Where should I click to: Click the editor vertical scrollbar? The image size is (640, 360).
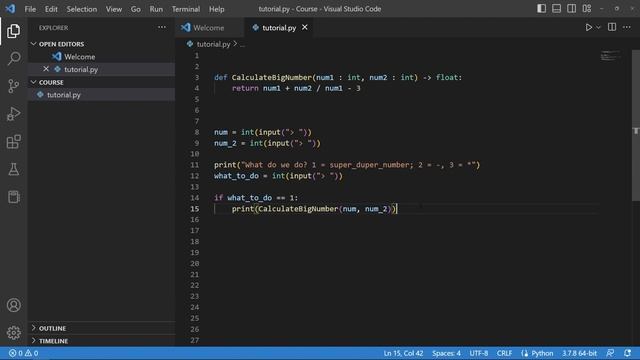[636, 125]
